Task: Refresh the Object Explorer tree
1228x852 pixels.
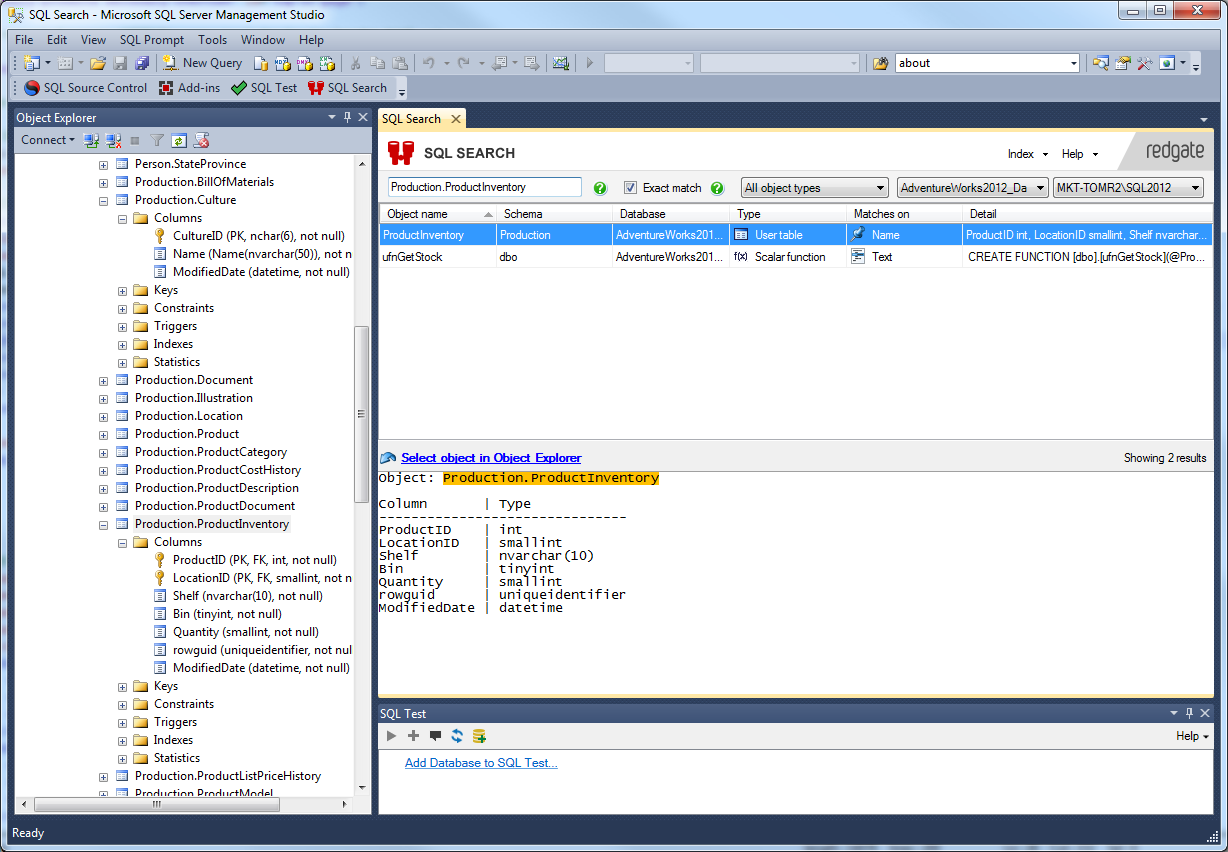Action: (177, 140)
